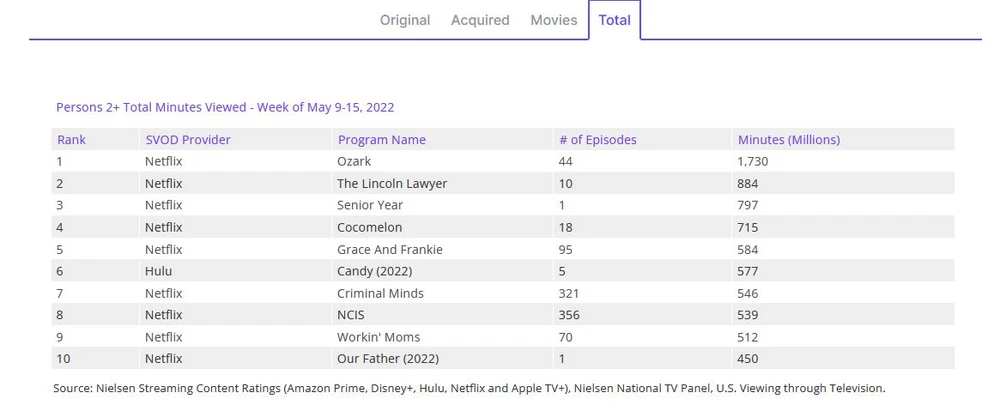Click the Cocomelon program cell
Viewport: 1000px width, 405px height.
point(369,228)
